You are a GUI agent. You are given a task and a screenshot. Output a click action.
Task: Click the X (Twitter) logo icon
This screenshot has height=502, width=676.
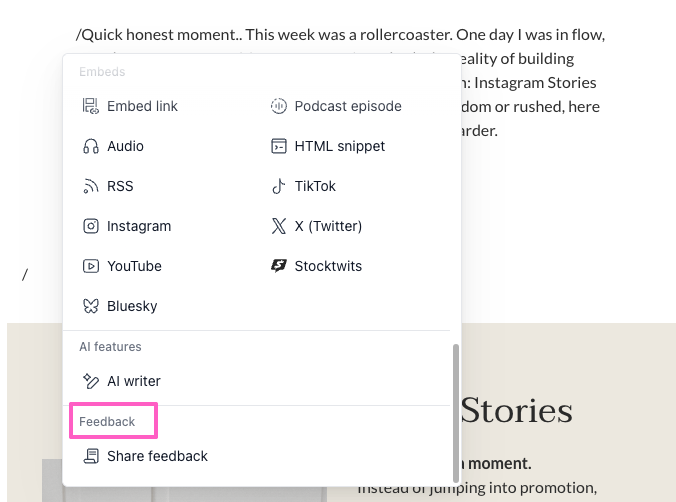pyautogui.click(x=279, y=226)
